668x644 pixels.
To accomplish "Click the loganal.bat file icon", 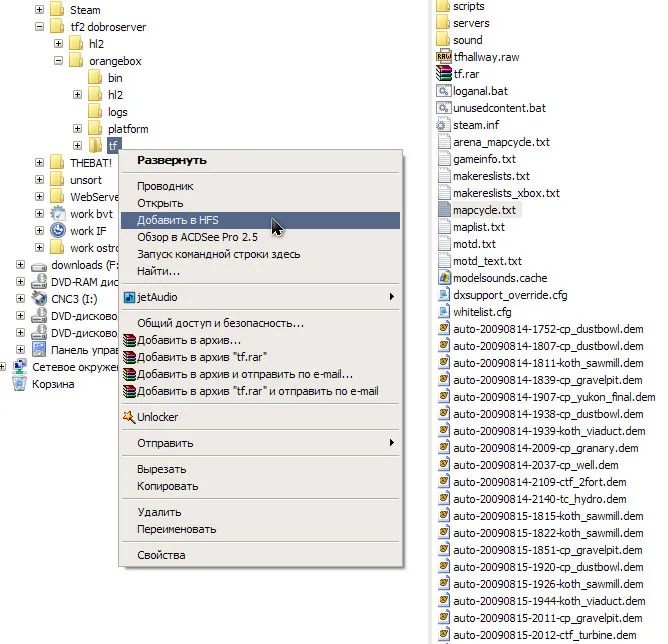I will [444, 91].
